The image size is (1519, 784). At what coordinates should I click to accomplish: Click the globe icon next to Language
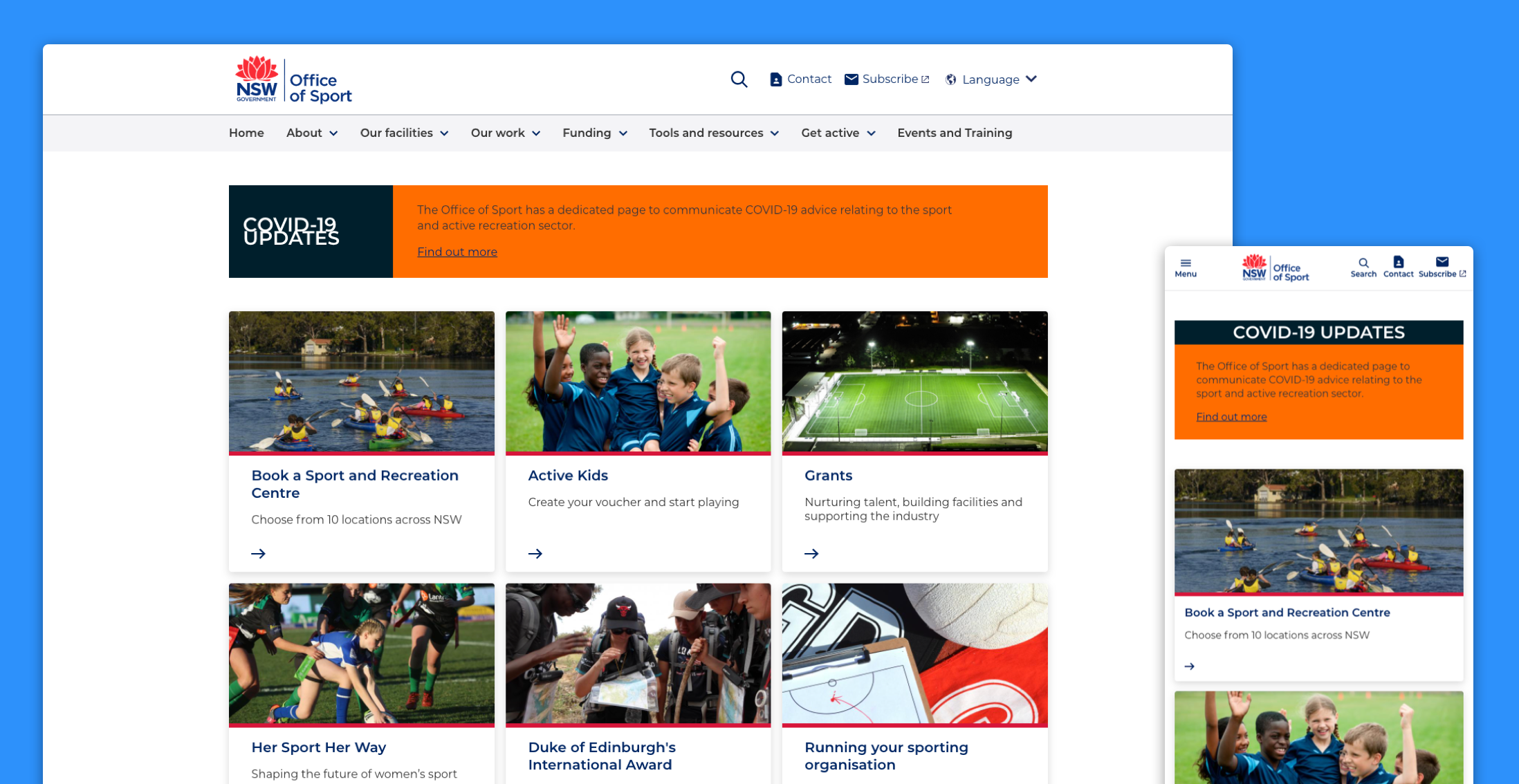click(951, 80)
